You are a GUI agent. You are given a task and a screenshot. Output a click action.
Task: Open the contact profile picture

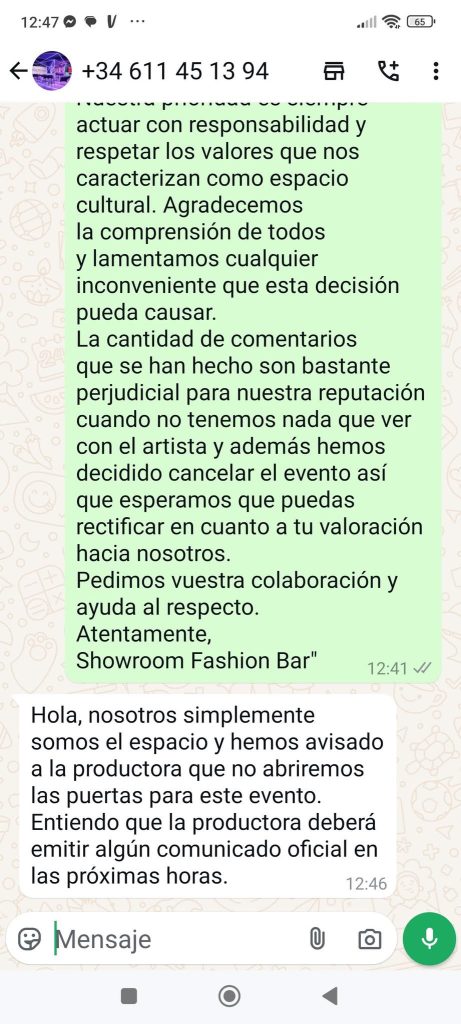tap(52, 71)
